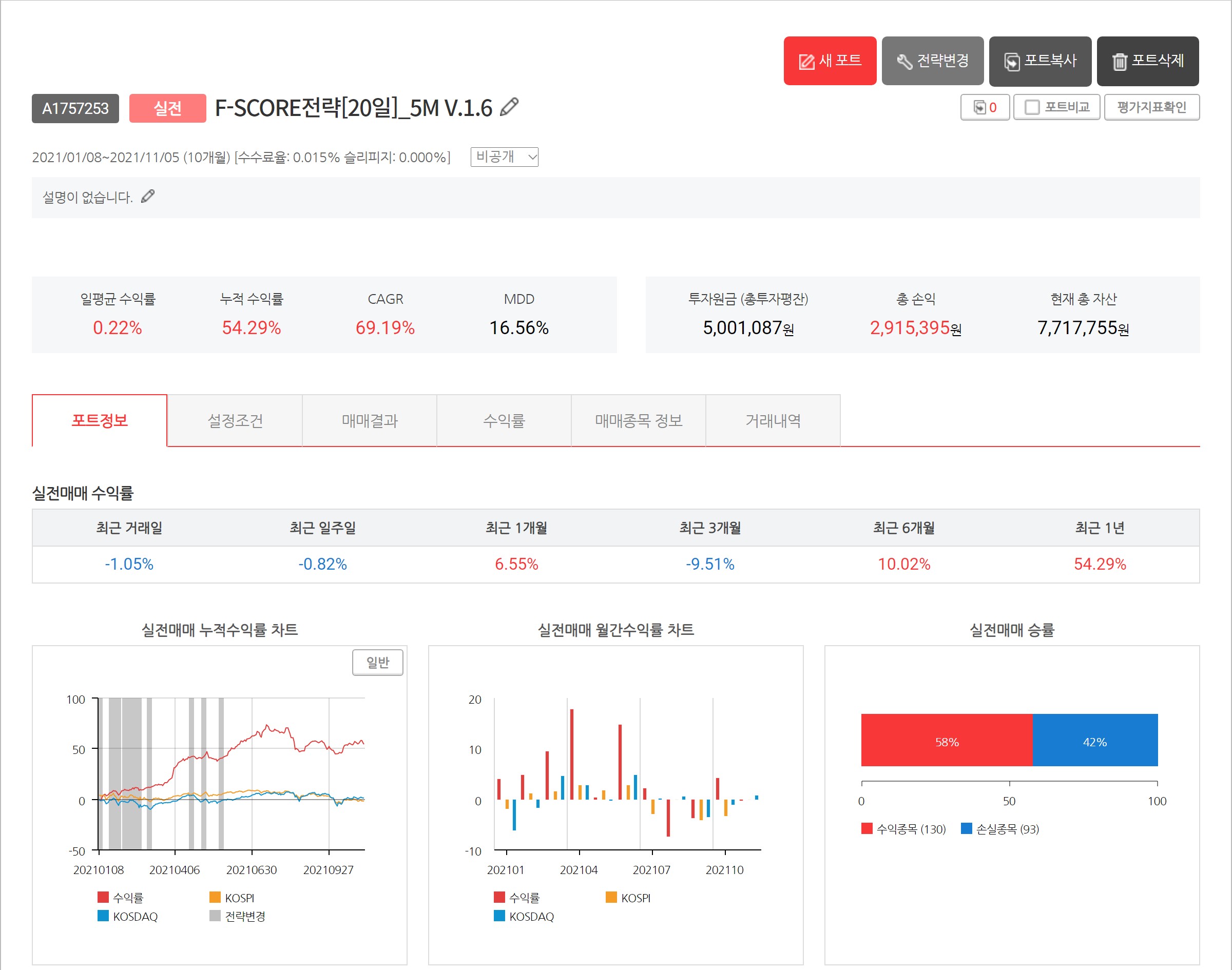This screenshot has height=970, width=1232.
Task: Click the 총 손익 amount 2,915,395원
Action: pyautogui.click(x=916, y=327)
